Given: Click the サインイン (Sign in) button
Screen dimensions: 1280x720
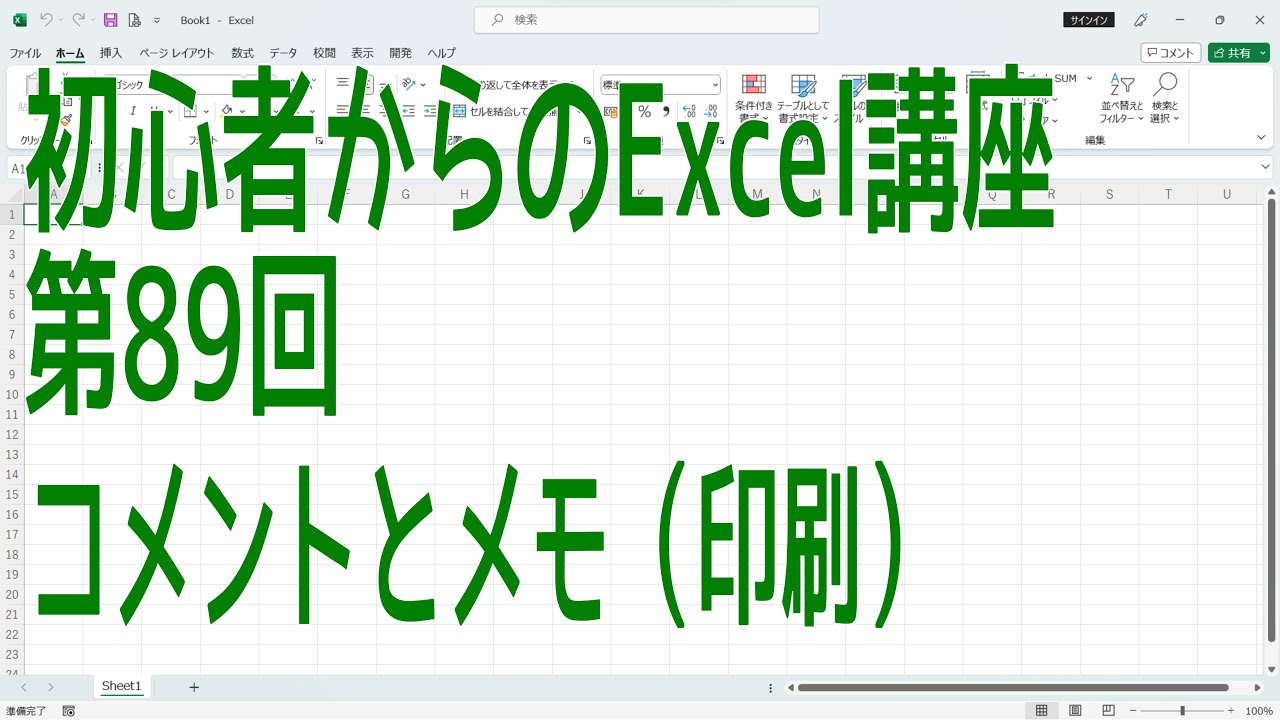Looking at the screenshot, I should point(1090,20).
